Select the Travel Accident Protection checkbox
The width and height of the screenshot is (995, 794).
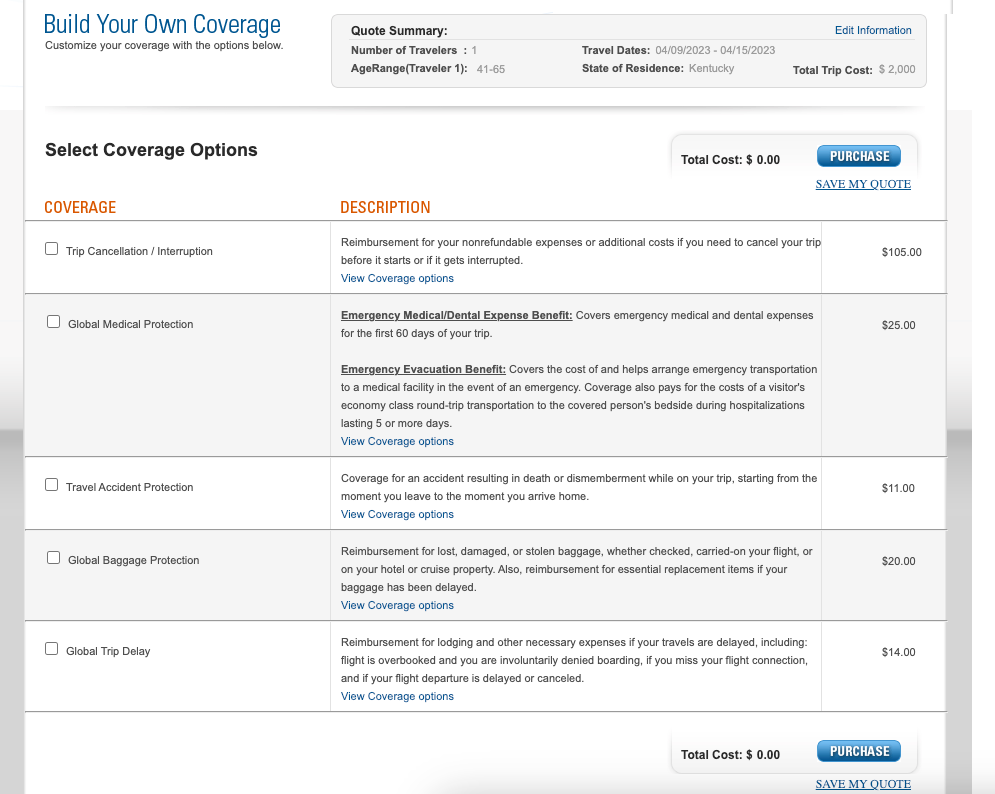tap(51, 484)
